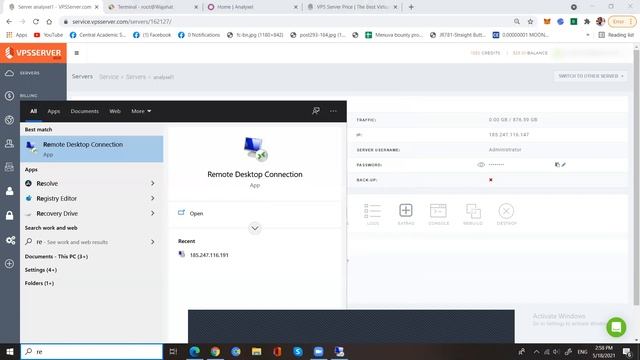Expand the 're' web results arrow
This screenshot has height=360, width=640.
click(153, 242)
